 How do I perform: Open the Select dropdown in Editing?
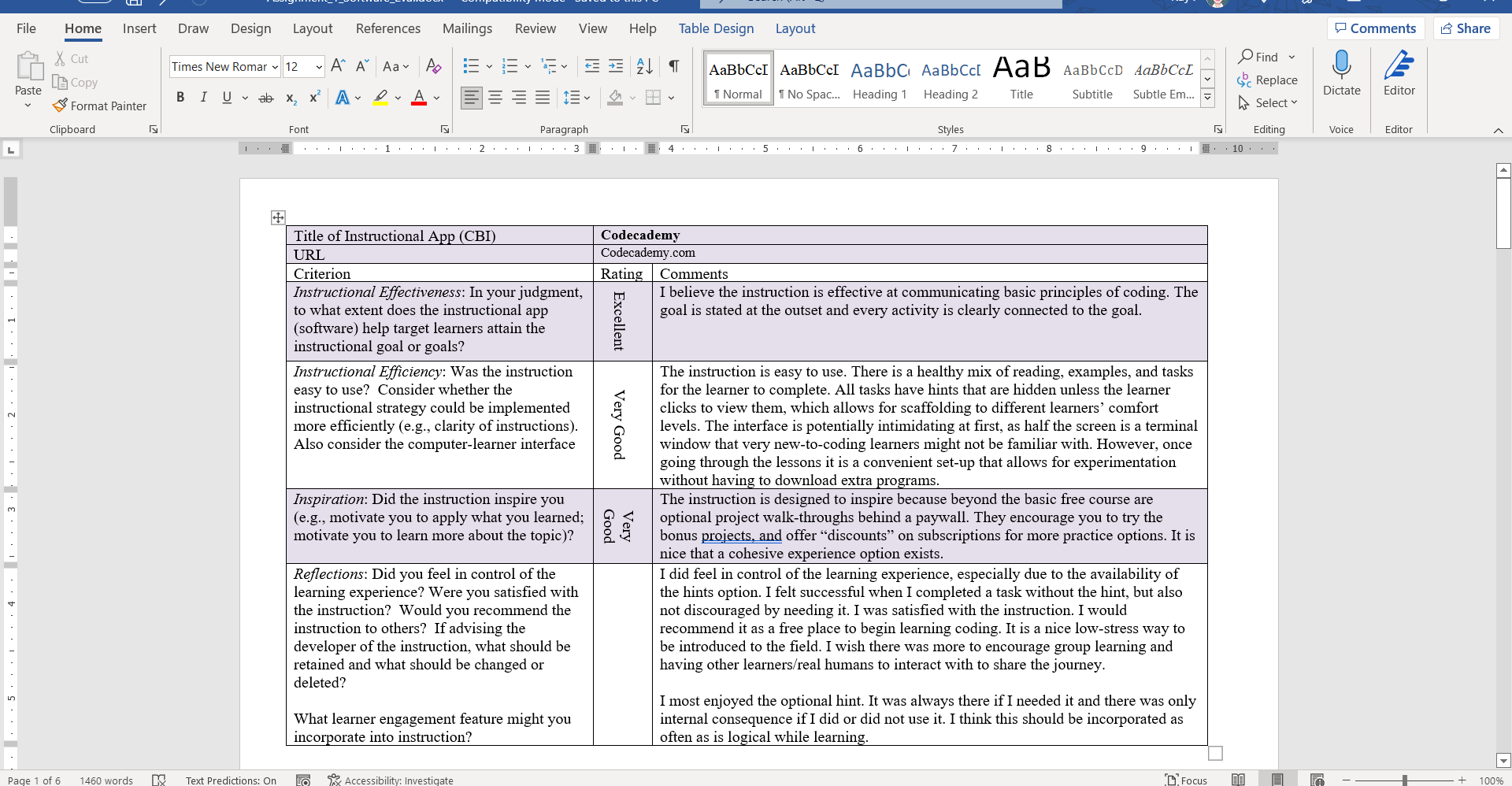pyautogui.click(x=1268, y=102)
